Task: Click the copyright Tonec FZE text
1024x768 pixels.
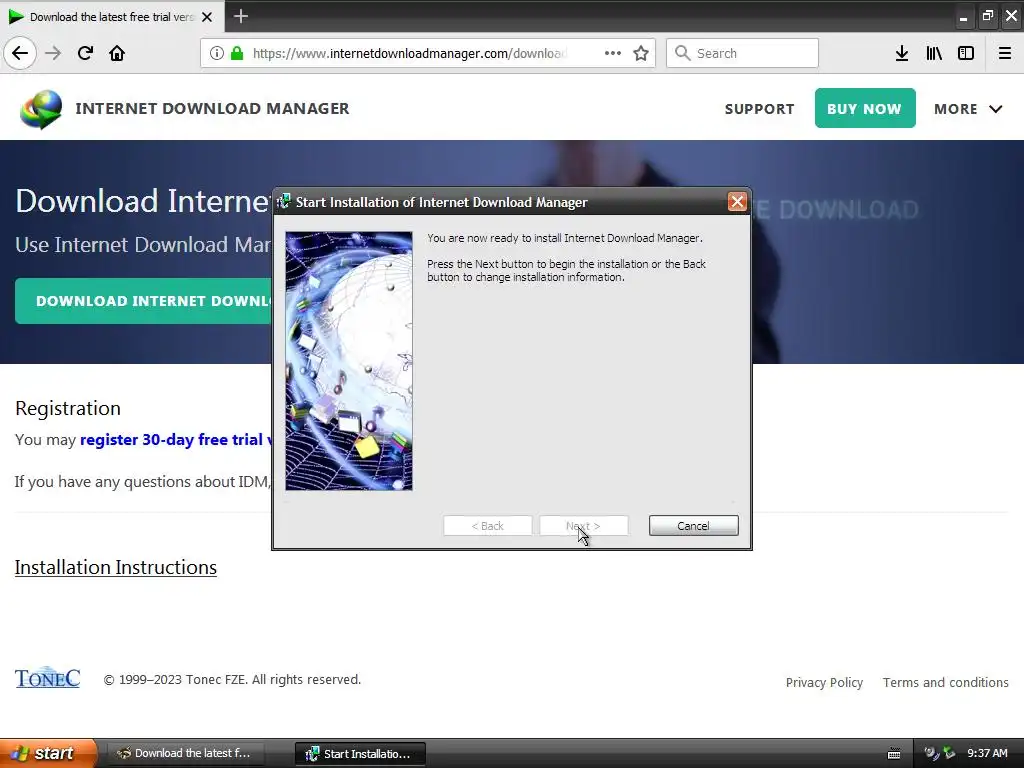Action: [232, 680]
